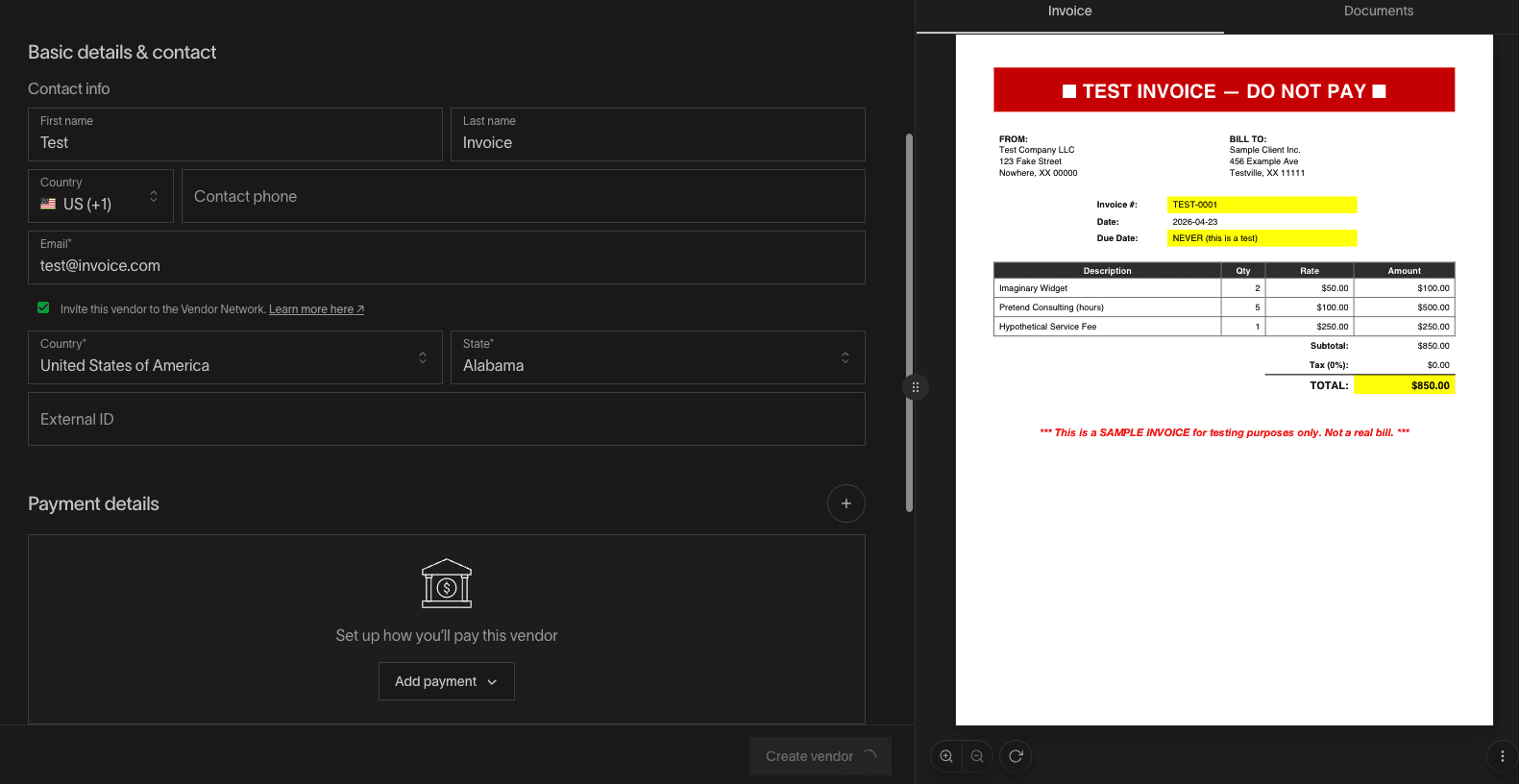Open the three-dot more options menu

tap(1503, 756)
